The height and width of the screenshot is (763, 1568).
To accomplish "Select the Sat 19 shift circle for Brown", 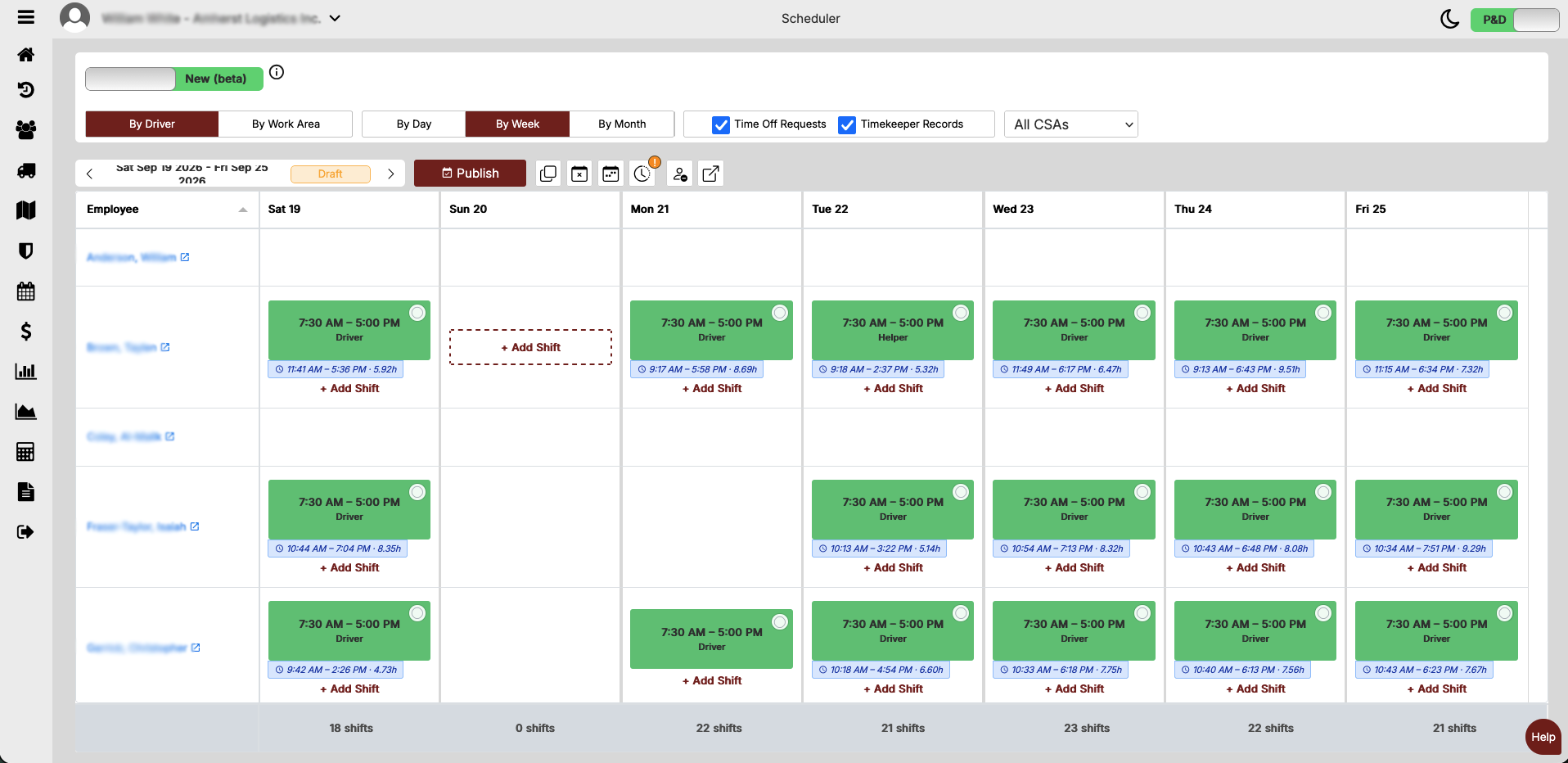I will click(417, 313).
